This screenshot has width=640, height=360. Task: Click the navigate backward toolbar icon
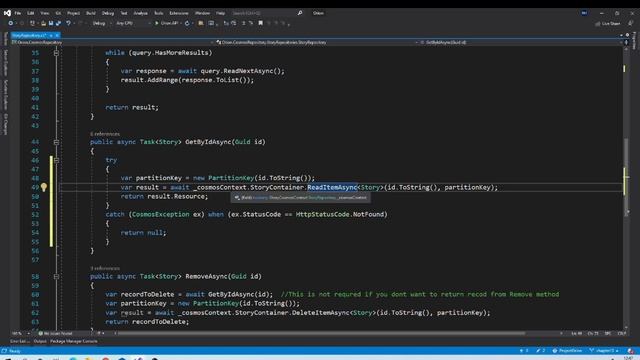pos(11,23)
